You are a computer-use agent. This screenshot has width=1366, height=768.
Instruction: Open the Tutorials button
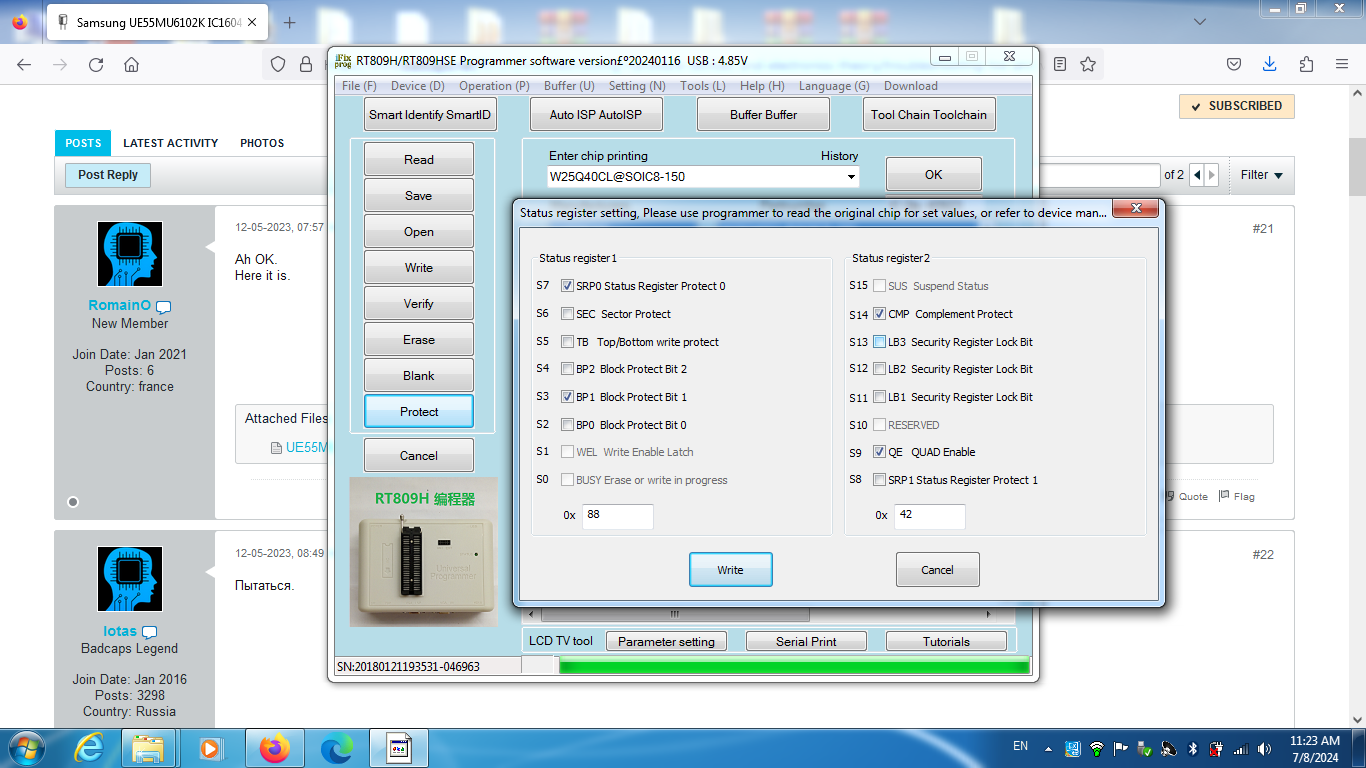click(946, 642)
